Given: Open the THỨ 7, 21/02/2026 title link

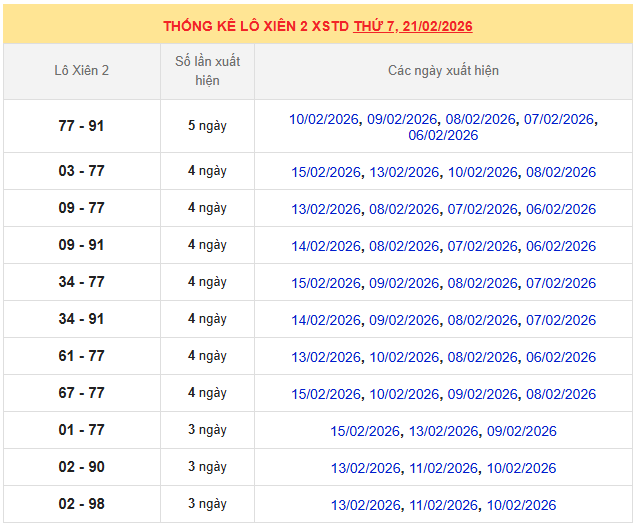Looking at the screenshot, I should coord(412,26).
